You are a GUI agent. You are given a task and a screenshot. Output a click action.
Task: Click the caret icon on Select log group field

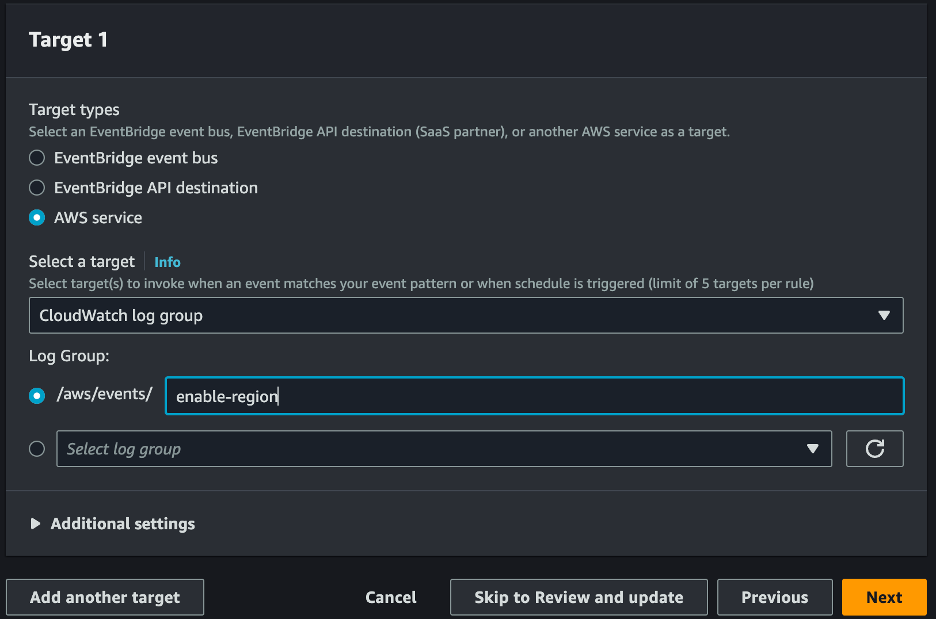pyautogui.click(x=812, y=448)
